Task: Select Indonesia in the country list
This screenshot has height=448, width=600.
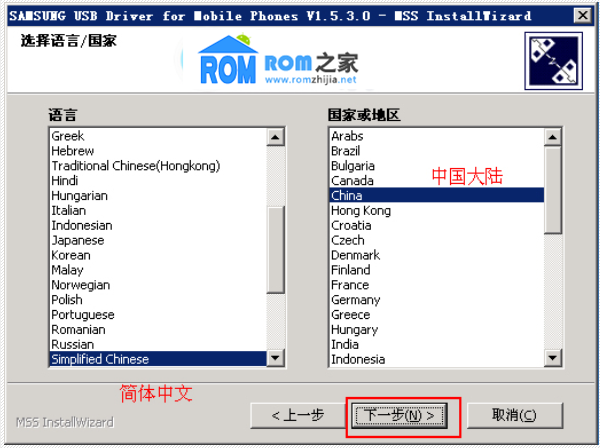Action: coord(437,359)
